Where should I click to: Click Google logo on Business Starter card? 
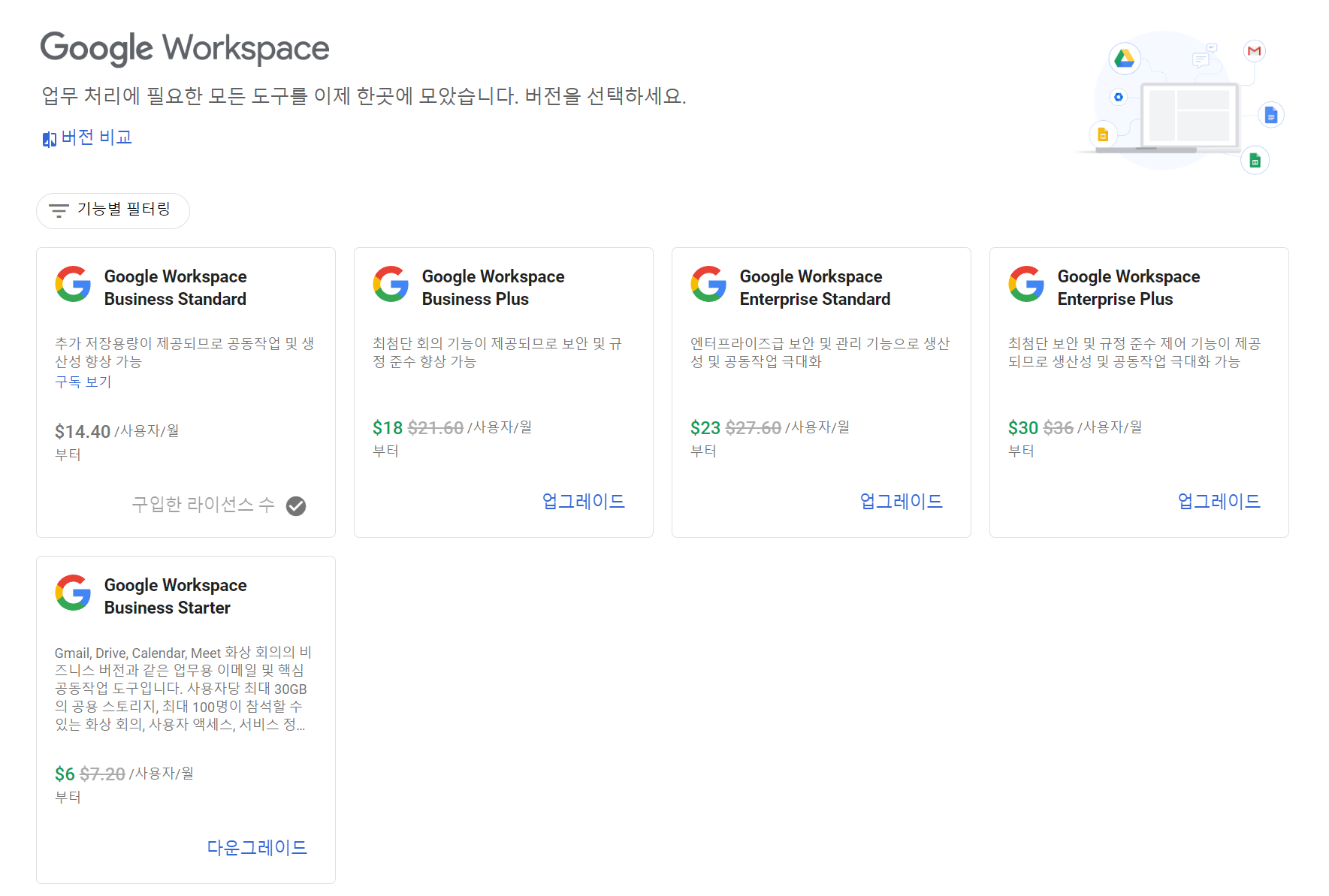pyautogui.click(x=74, y=593)
